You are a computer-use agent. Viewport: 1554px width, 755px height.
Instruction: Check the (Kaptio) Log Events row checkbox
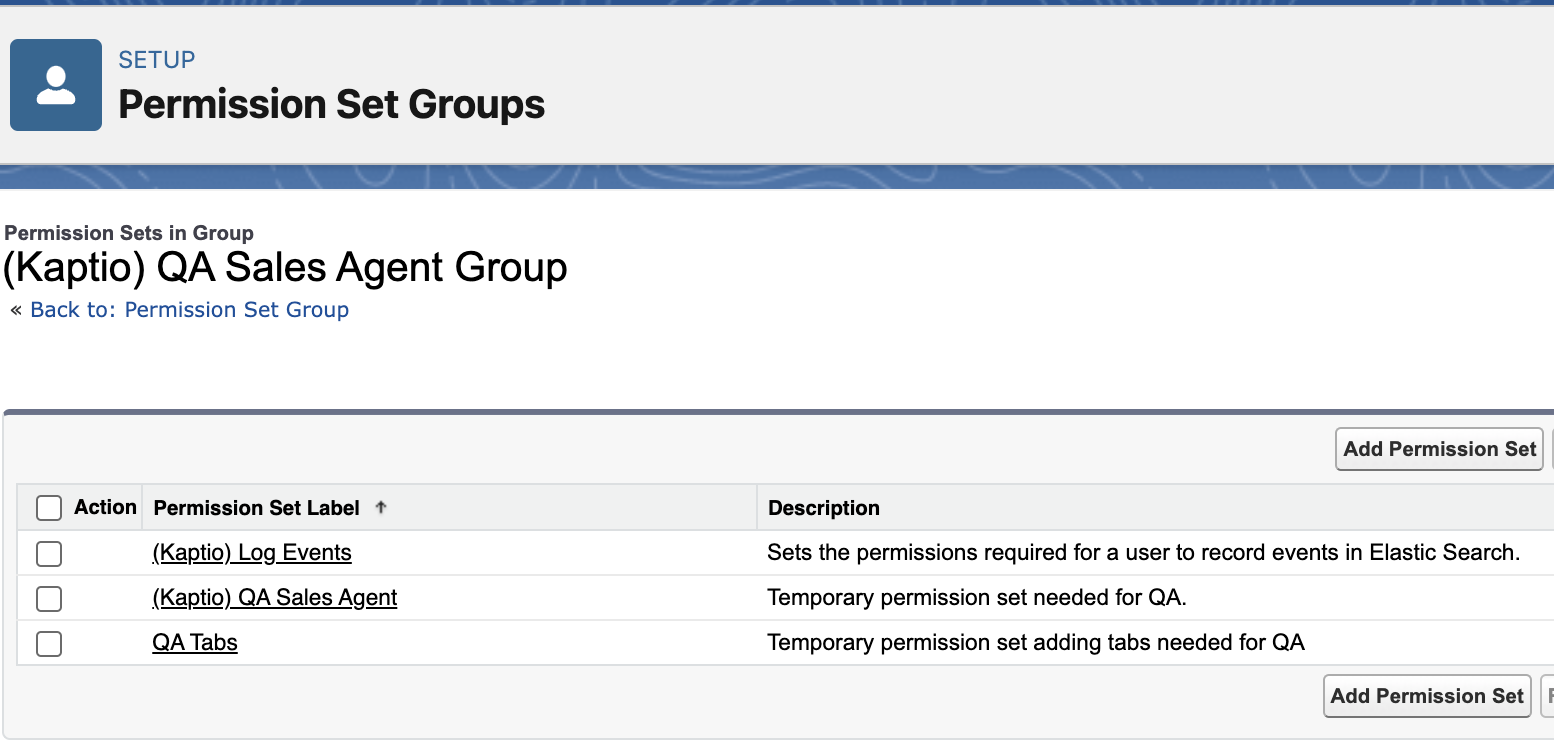[48, 553]
